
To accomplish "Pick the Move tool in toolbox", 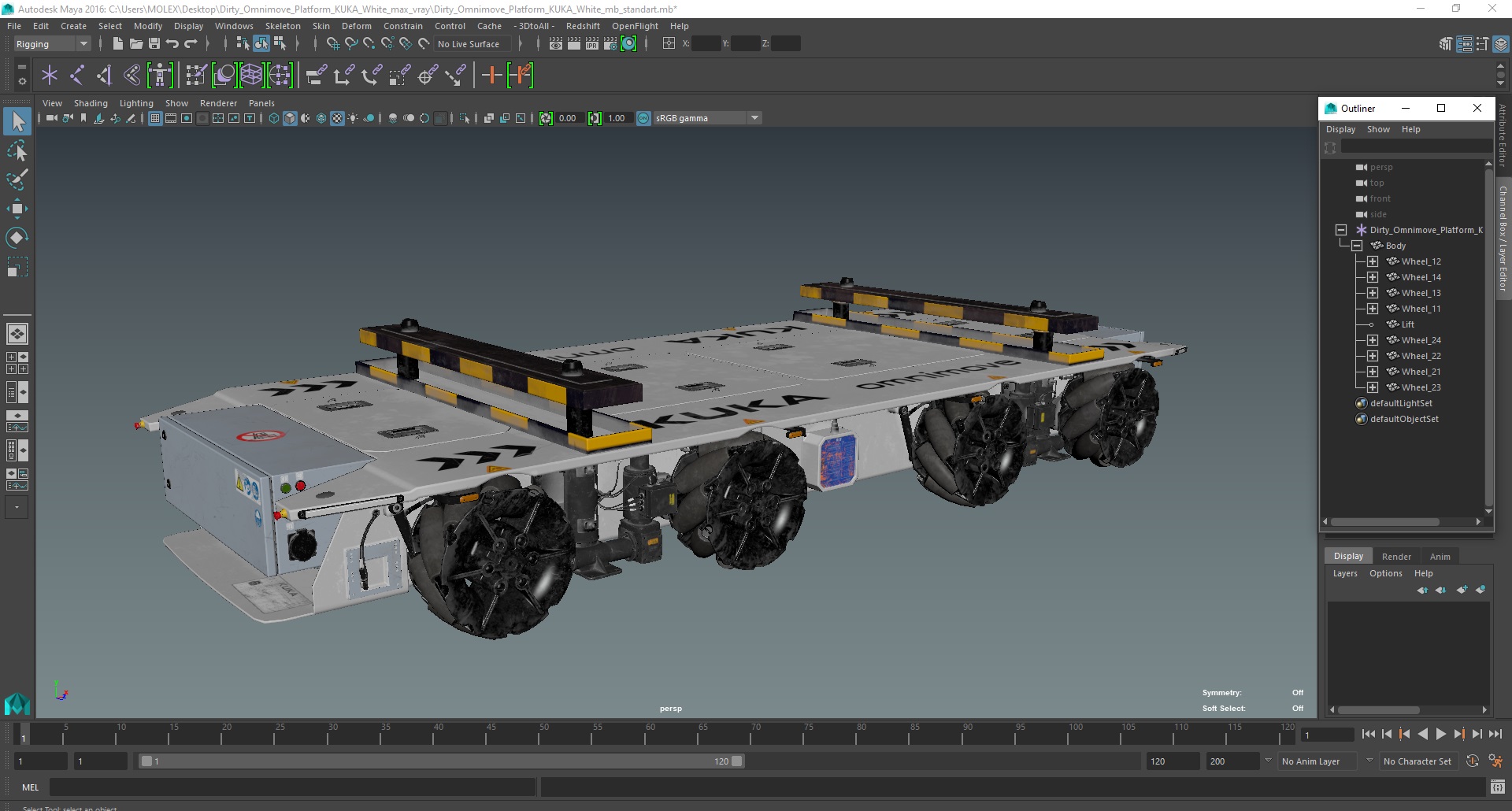I will (17, 209).
